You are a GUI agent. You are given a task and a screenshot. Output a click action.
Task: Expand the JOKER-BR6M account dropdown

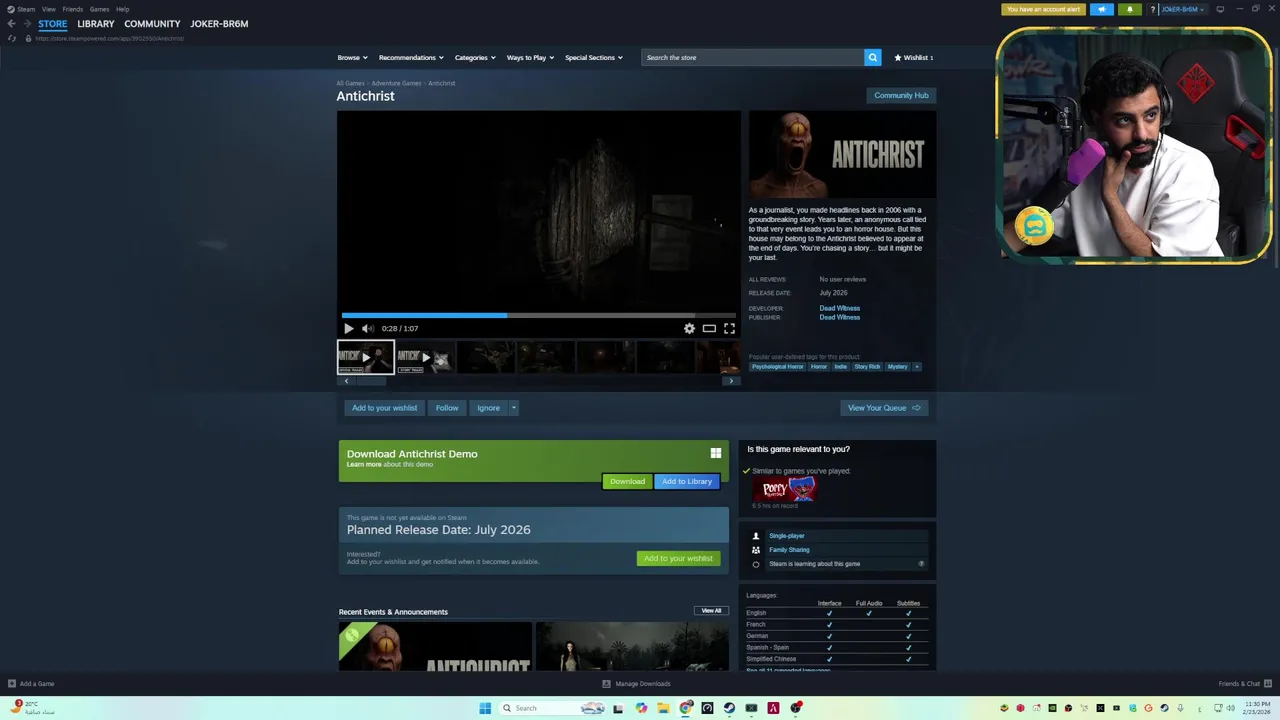click(x=1182, y=9)
